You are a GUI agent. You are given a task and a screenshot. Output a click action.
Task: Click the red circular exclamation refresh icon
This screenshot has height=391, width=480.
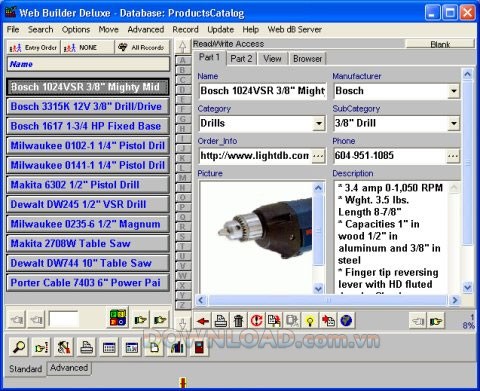click(x=256, y=321)
